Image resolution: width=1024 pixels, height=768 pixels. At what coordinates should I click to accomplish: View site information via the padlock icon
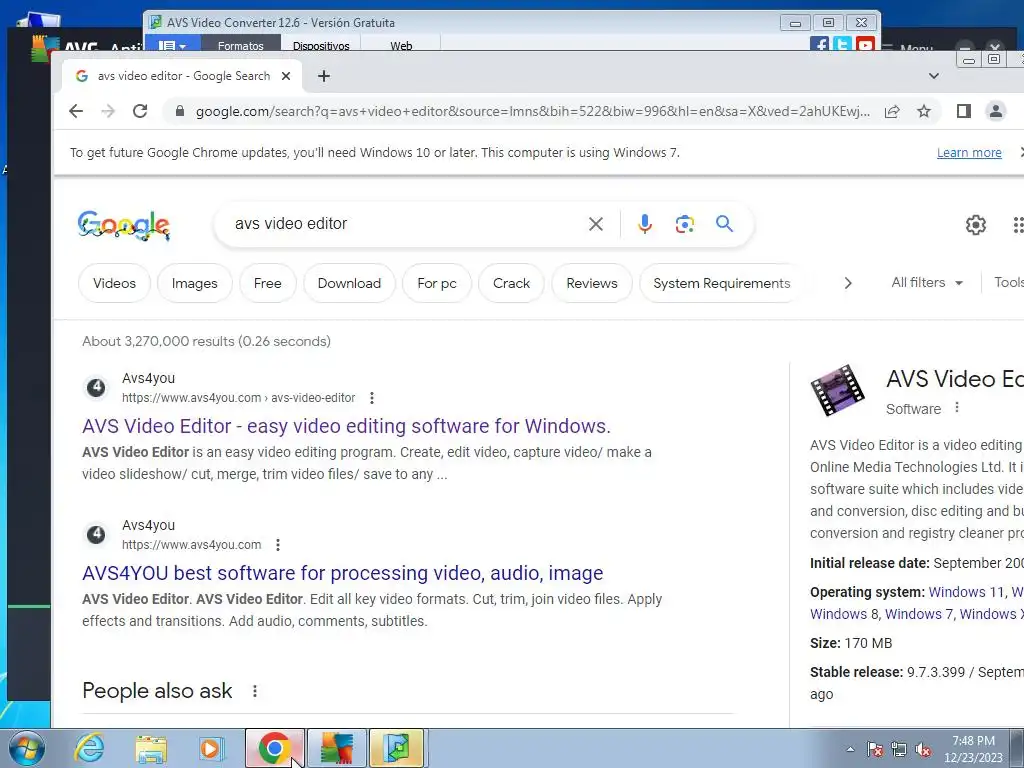180,111
